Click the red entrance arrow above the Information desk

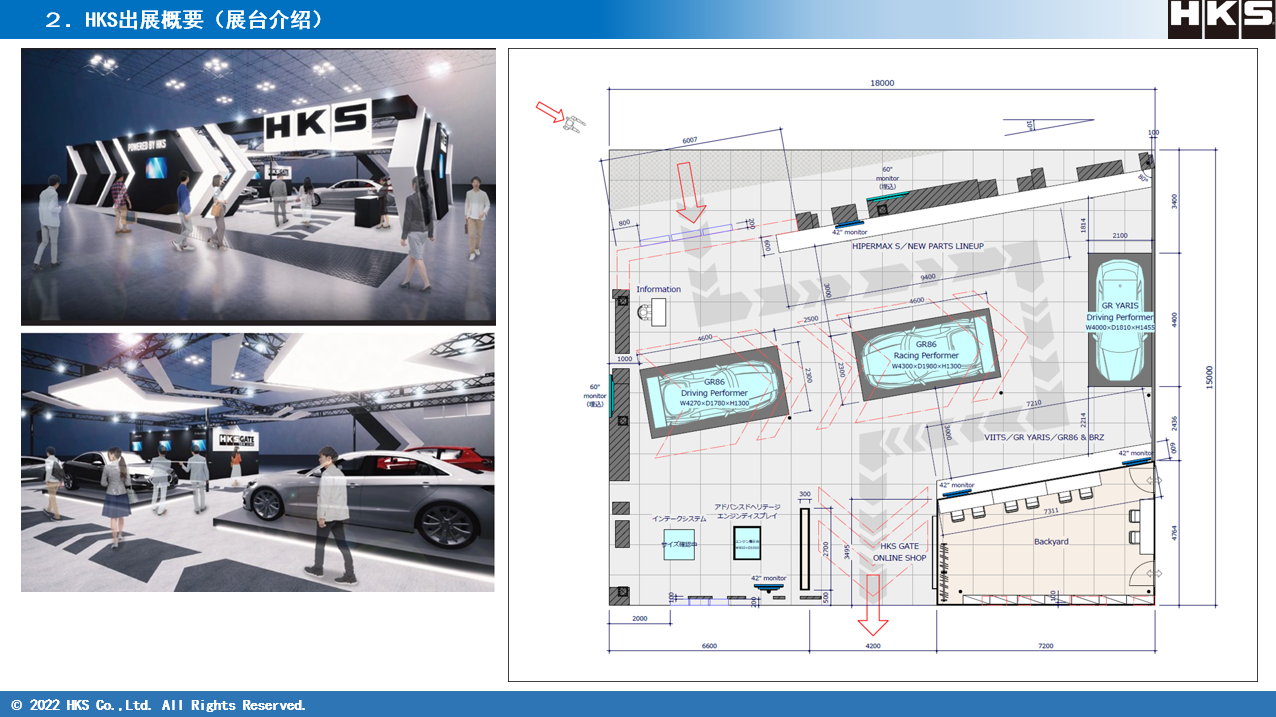point(691,201)
